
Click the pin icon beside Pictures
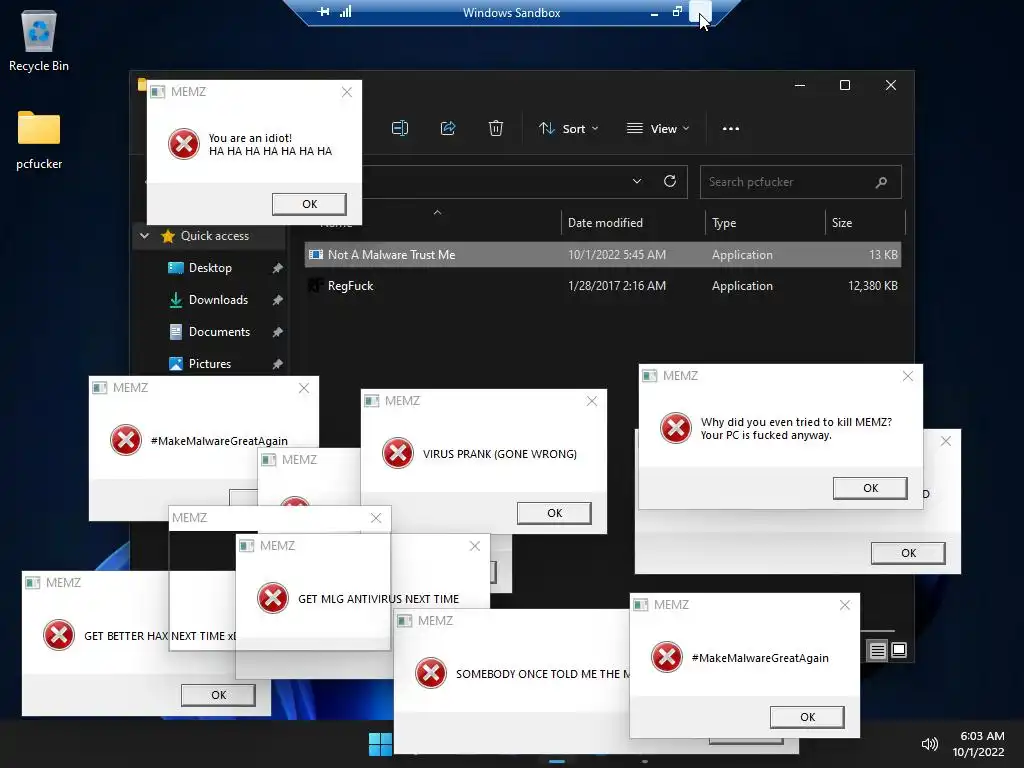coord(278,364)
